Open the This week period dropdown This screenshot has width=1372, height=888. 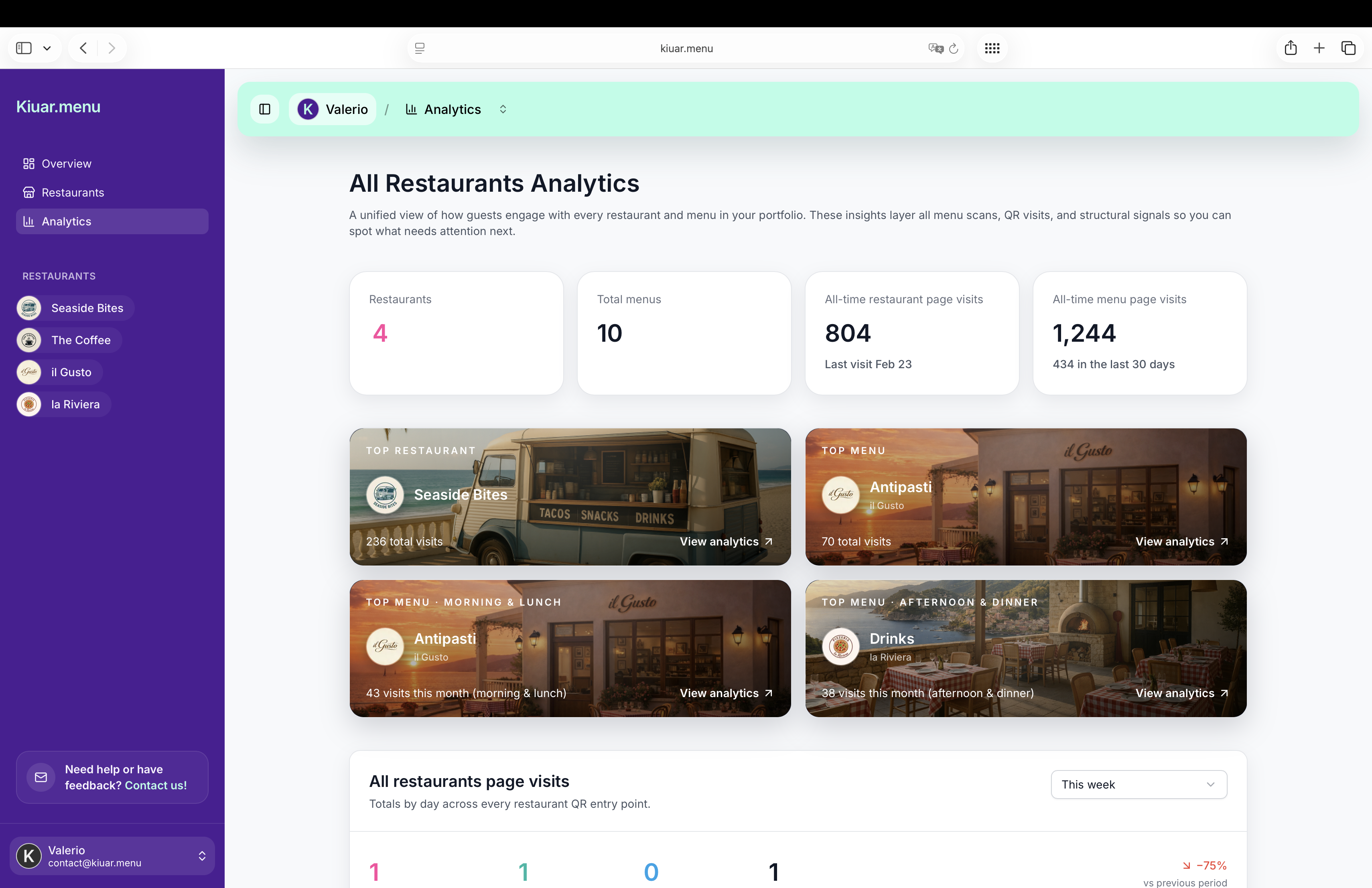point(1139,784)
